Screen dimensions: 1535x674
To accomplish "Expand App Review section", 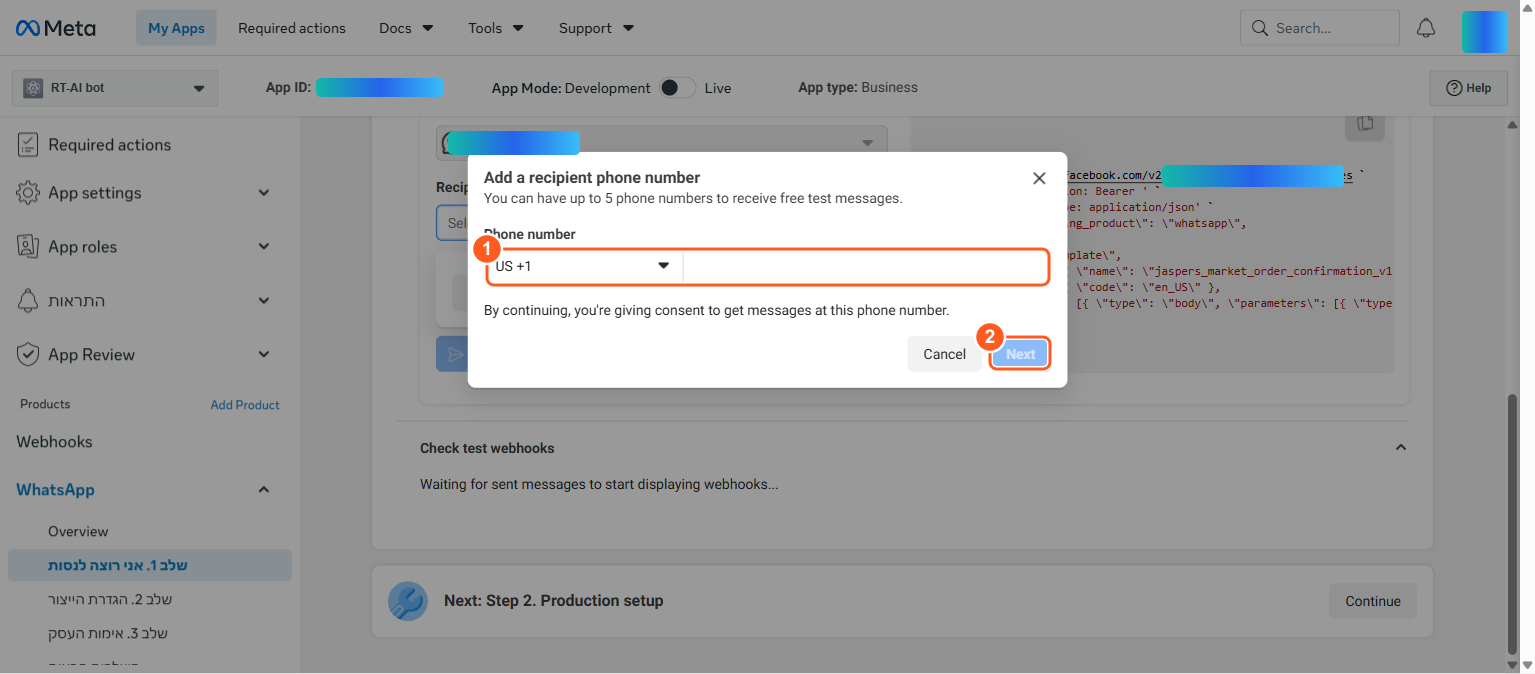I will tap(264, 354).
